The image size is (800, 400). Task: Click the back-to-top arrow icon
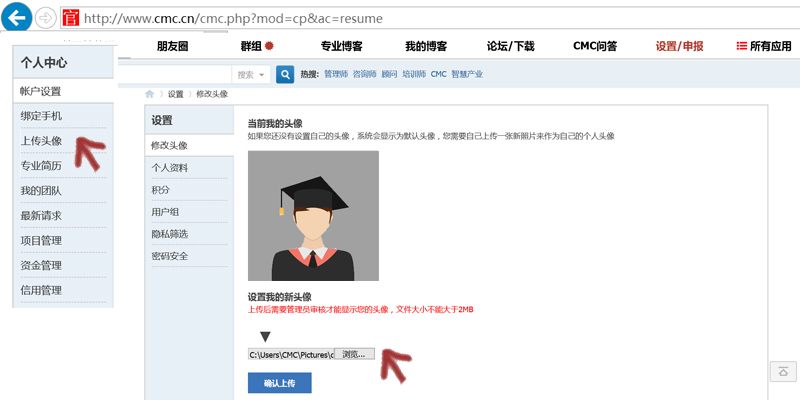783,371
